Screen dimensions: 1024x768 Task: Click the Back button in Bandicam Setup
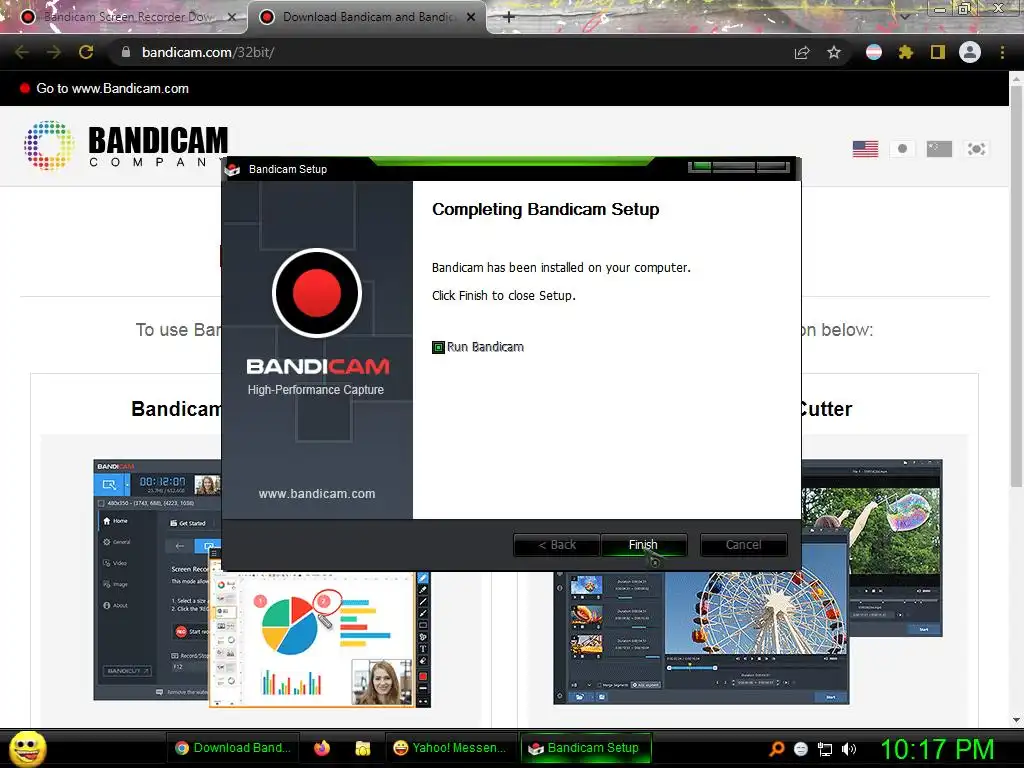(x=556, y=545)
